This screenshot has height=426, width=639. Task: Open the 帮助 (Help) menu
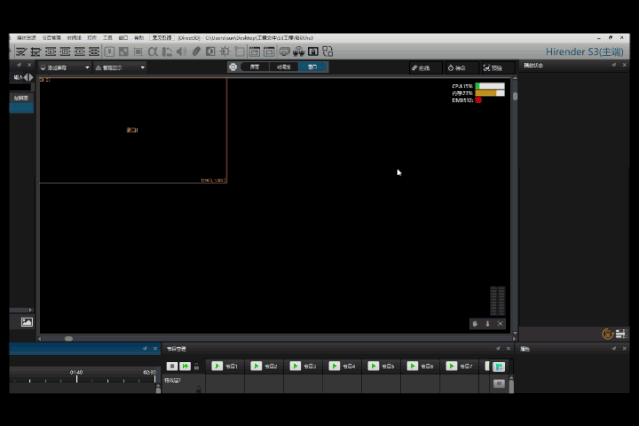[x=139, y=38]
